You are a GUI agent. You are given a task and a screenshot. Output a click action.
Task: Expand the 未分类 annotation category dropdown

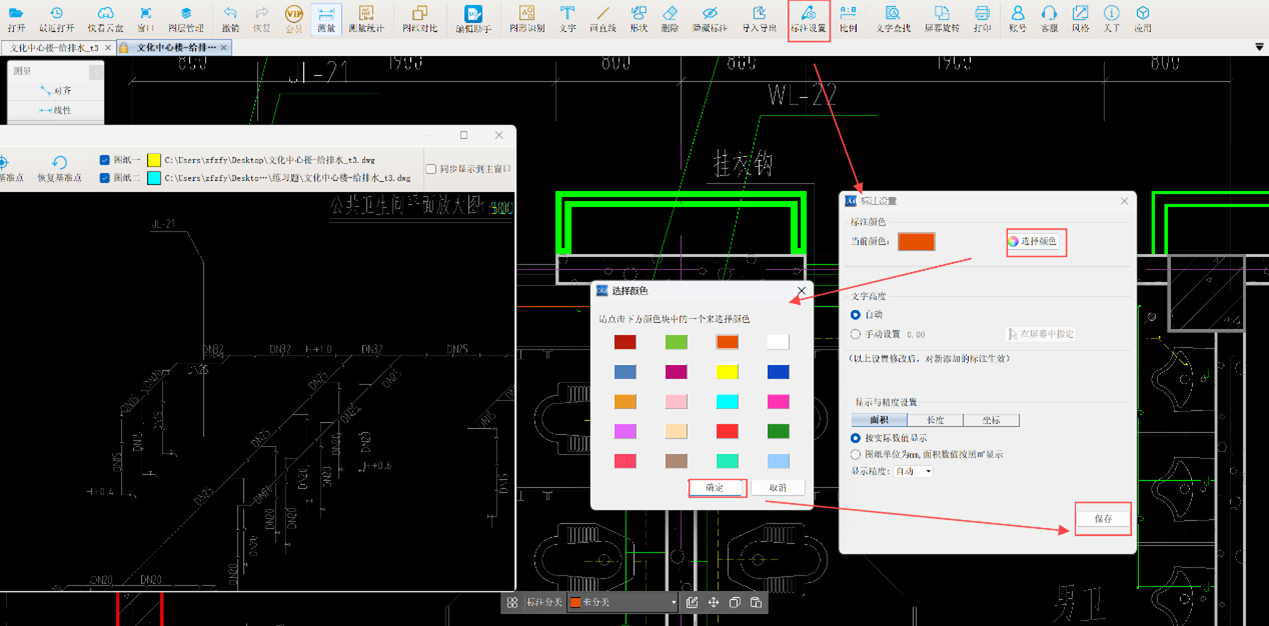coord(672,603)
